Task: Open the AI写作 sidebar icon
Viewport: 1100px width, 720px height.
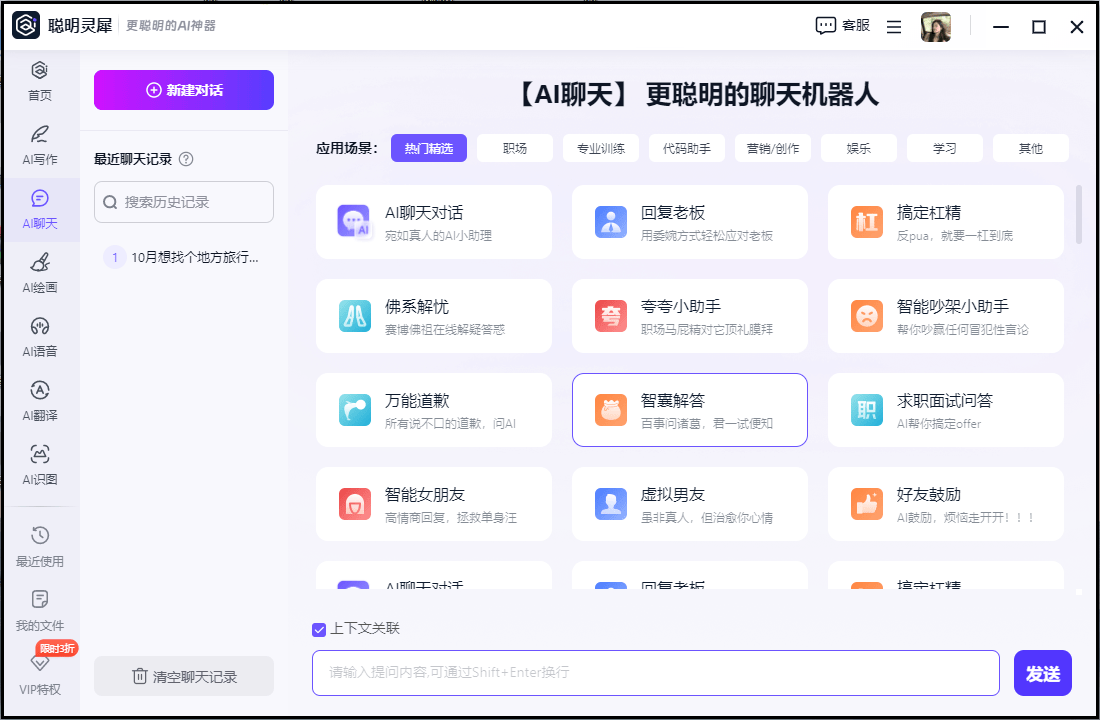Action: pos(40,135)
